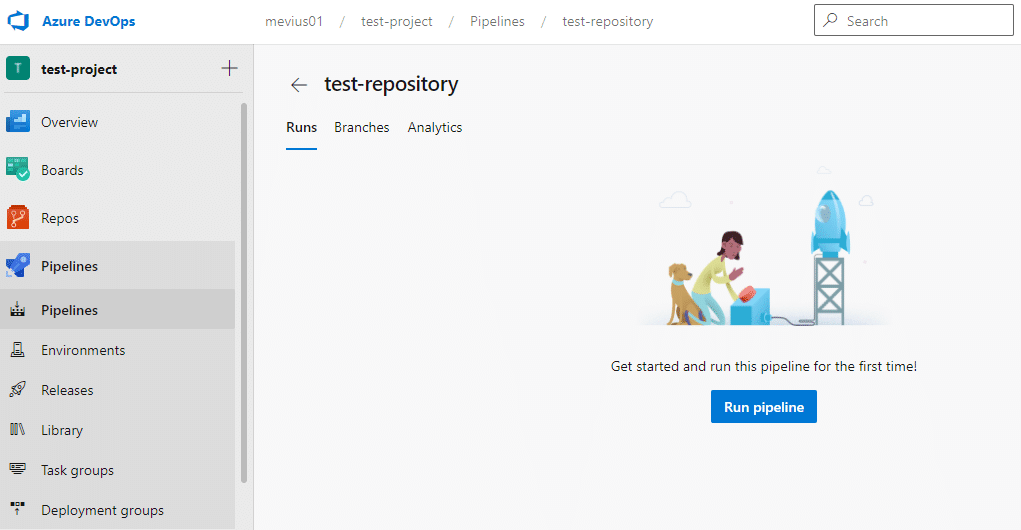
Task: Open the test-project breadcrumb link
Action: [397, 21]
